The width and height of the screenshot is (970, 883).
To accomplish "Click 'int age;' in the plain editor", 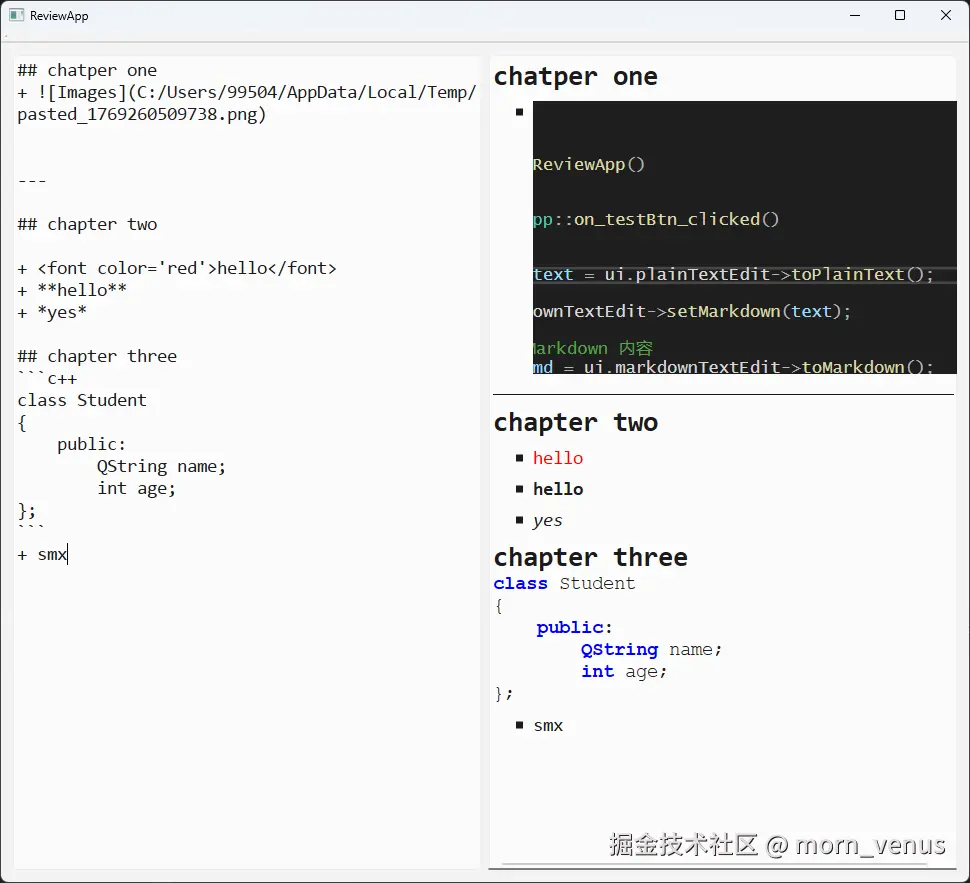I will click(x=136, y=489).
